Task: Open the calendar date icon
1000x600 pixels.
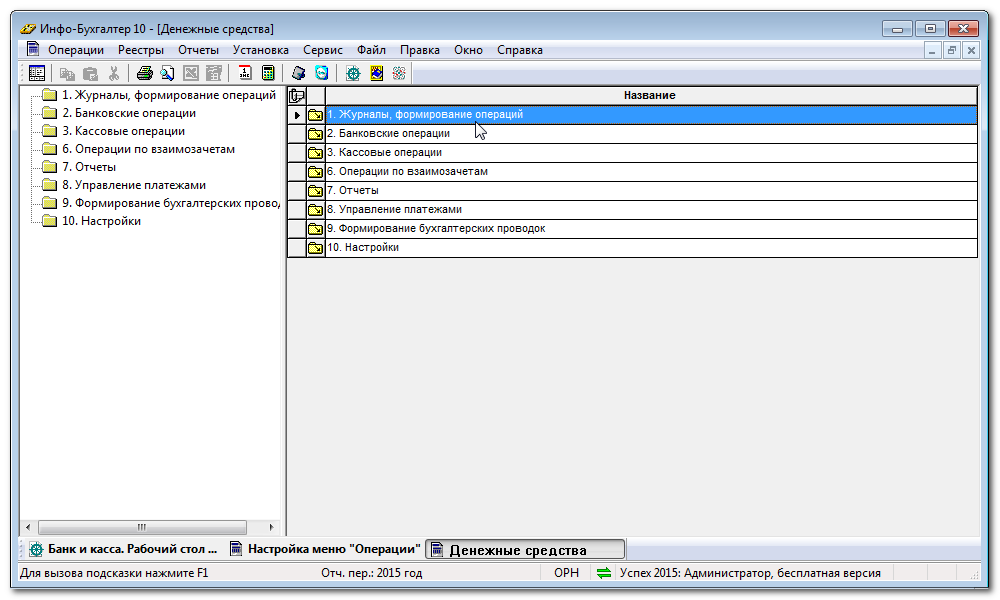Action: [x=245, y=73]
